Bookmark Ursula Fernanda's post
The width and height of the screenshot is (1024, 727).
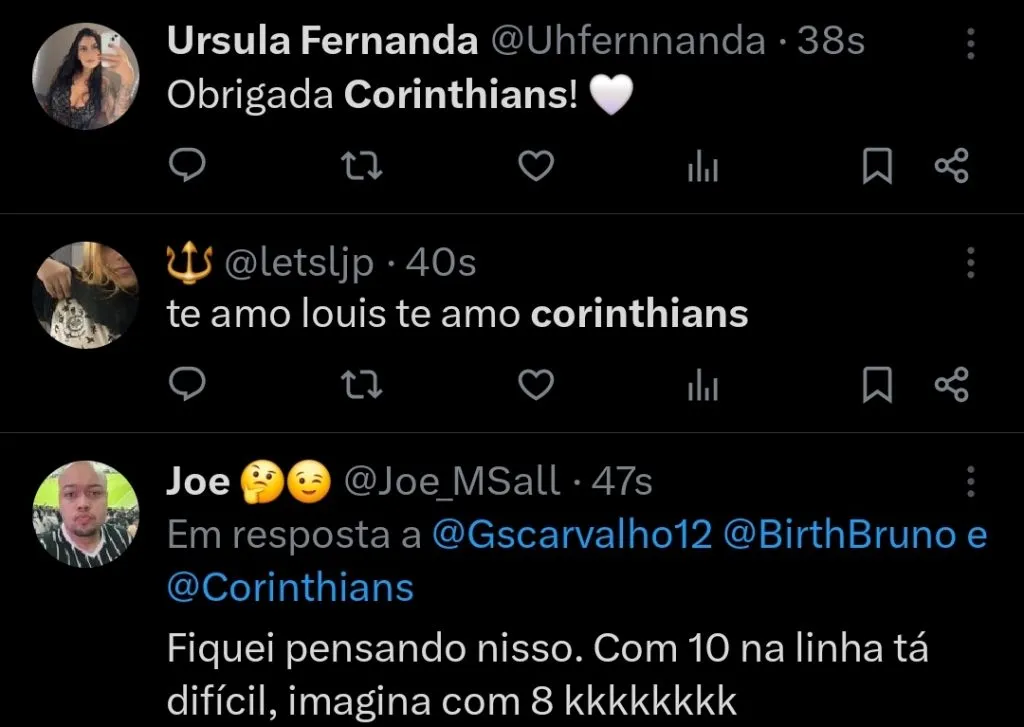[878, 166]
